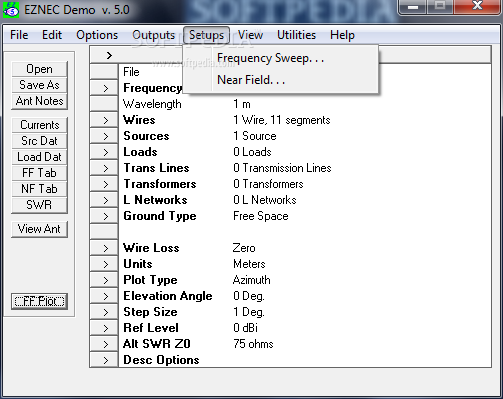Click the '1 Wire, 11 segments' value
Image resolution: width=503 pixels, height=399 pixels.
pyautogui.click(x=282, y=120)
